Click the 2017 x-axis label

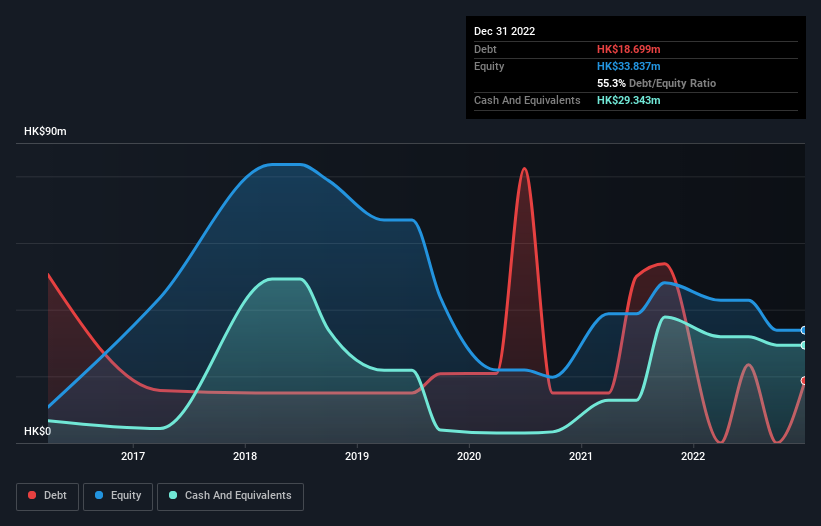click(x=133, y=456)
